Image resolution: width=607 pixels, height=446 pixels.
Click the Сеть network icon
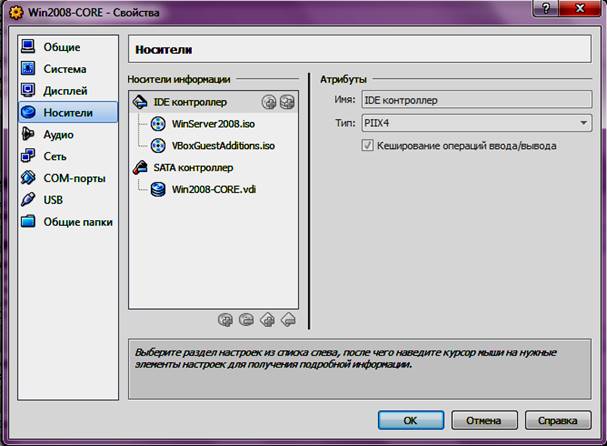pos(28,156)
